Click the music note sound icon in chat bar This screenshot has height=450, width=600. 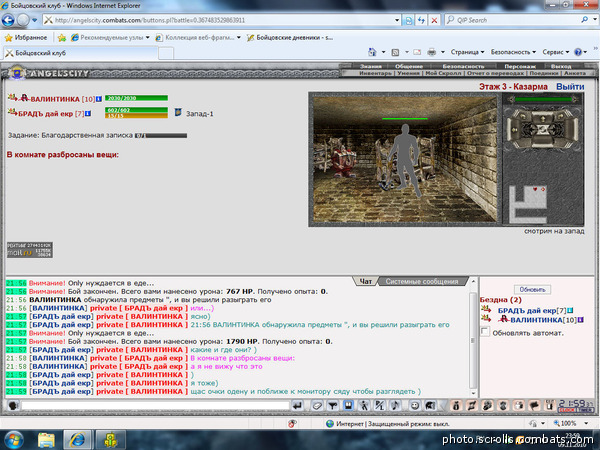[395, 406]
